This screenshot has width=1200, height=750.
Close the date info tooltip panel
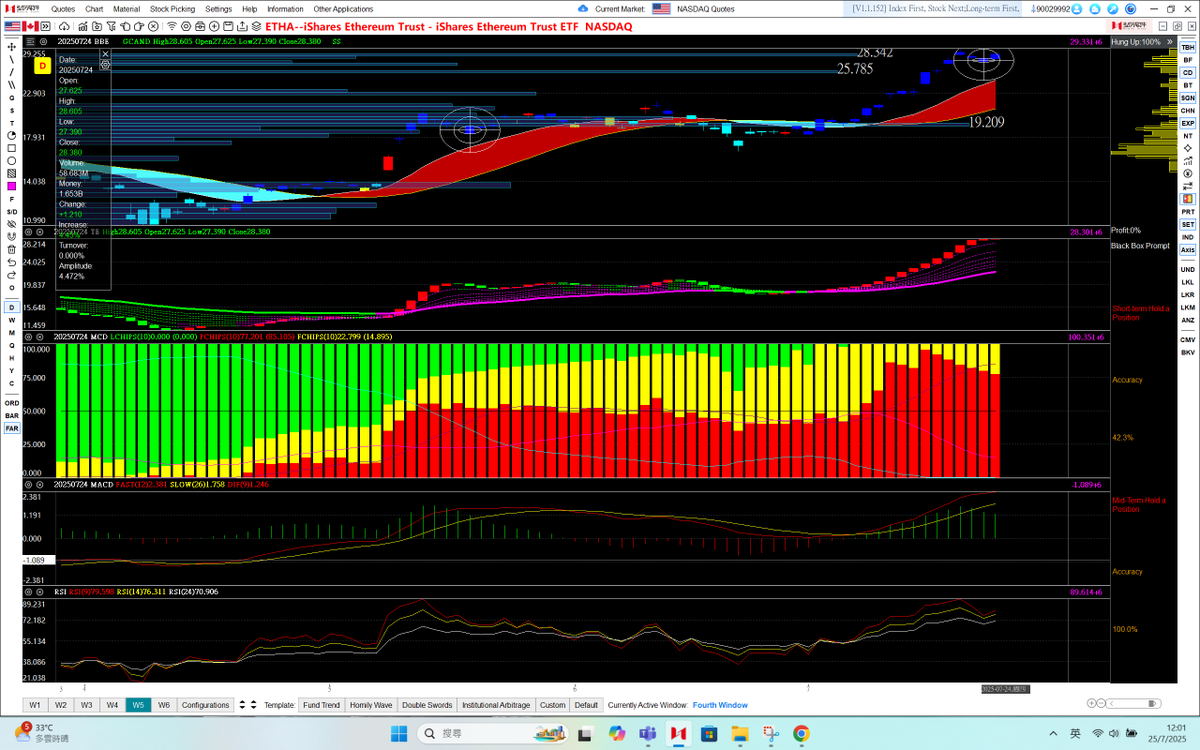click(105, 53)
